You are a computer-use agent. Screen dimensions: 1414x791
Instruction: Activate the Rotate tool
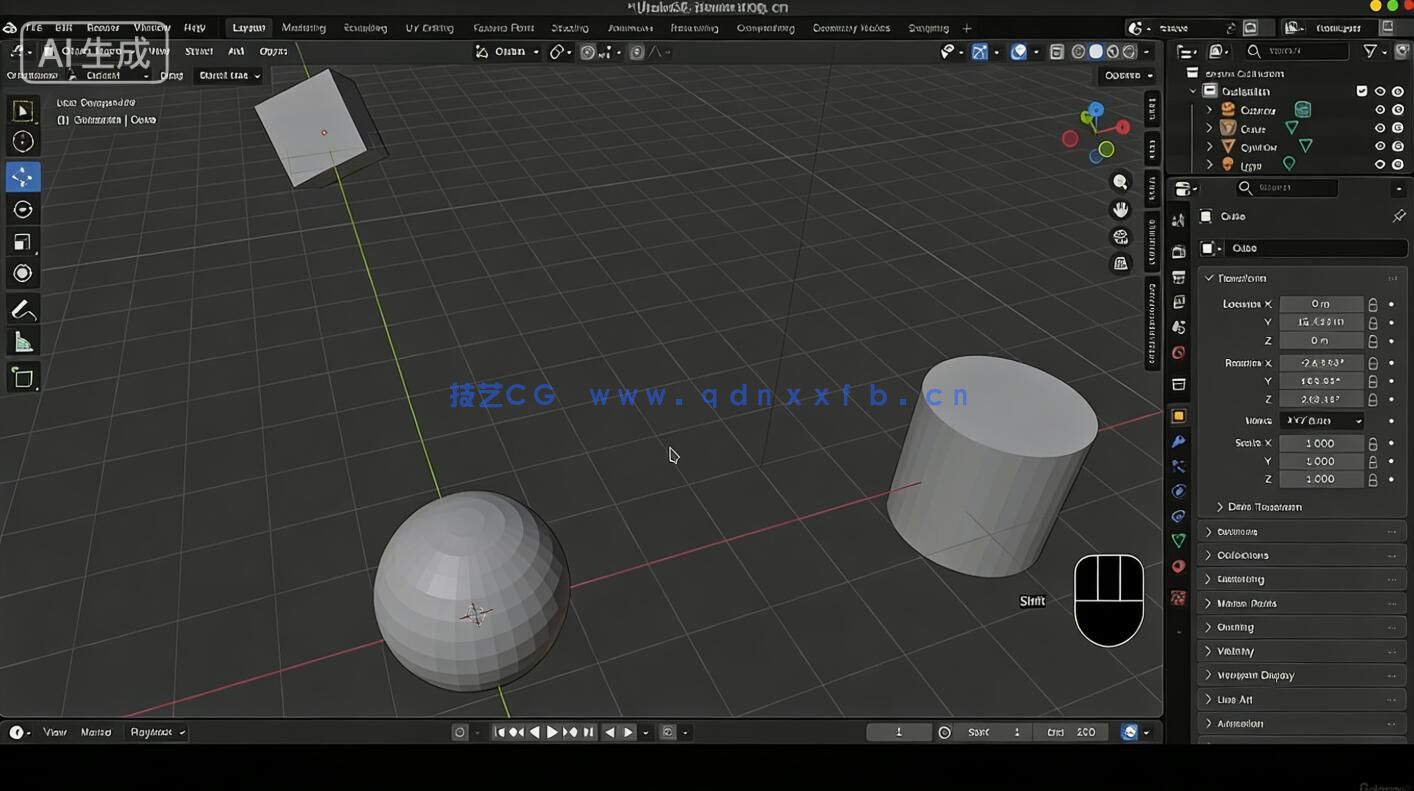click(22, 209)
